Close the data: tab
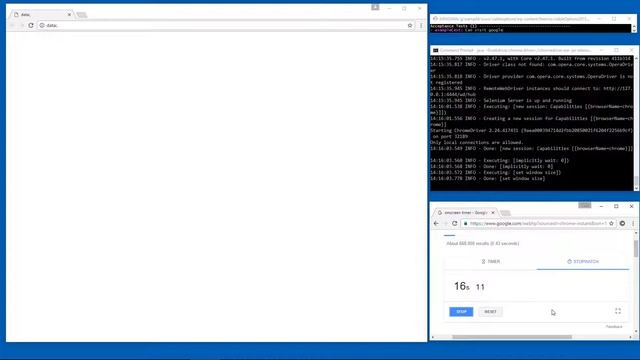Screen dimensions: 640x360 (x=69, y=15)
